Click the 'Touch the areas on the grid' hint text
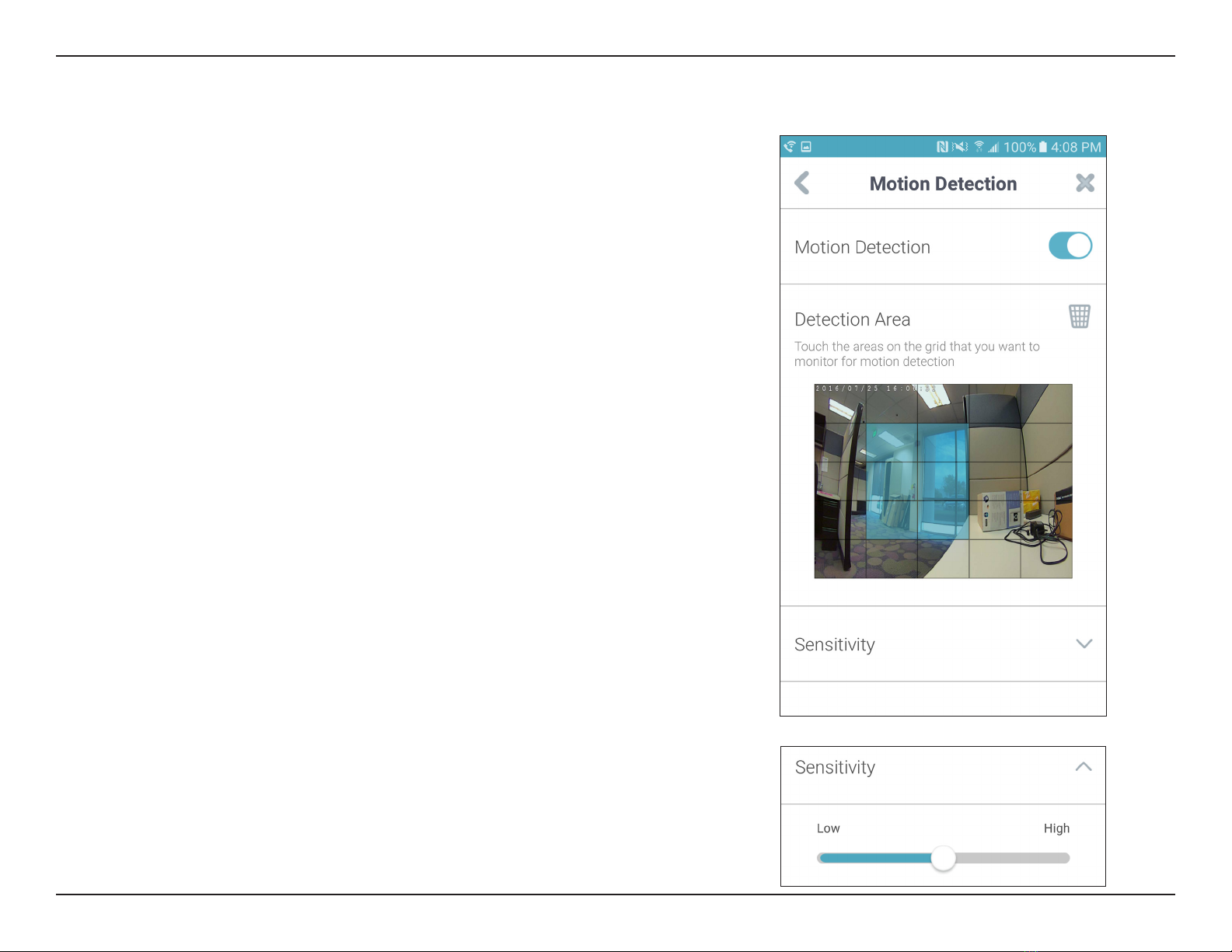This screenshot has height=952, width=1232. click(x=916, y=354)
